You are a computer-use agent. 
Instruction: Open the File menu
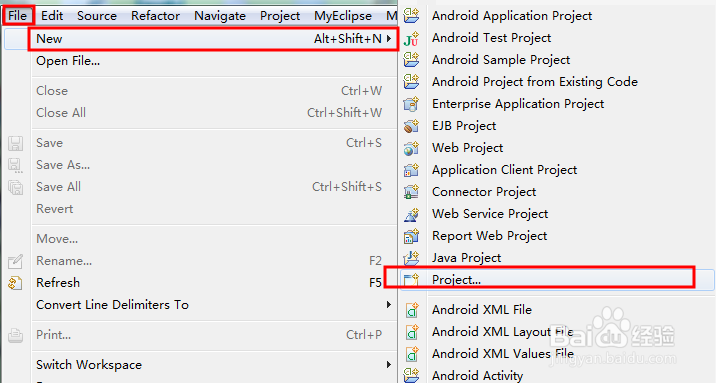click(18, 16)
